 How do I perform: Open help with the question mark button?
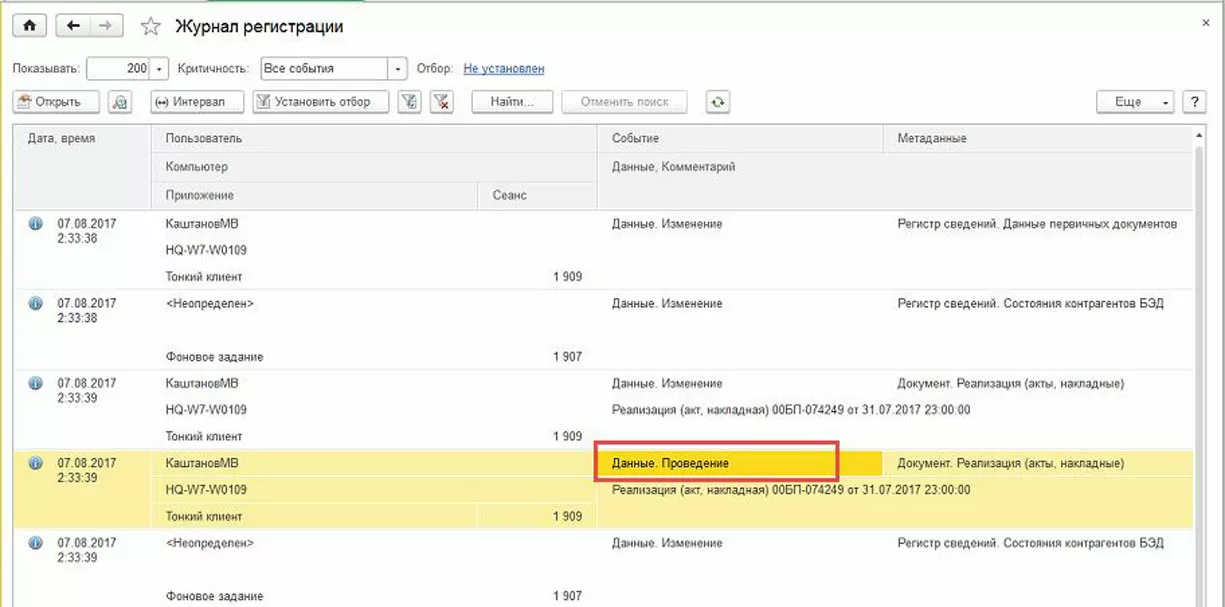1193,101
